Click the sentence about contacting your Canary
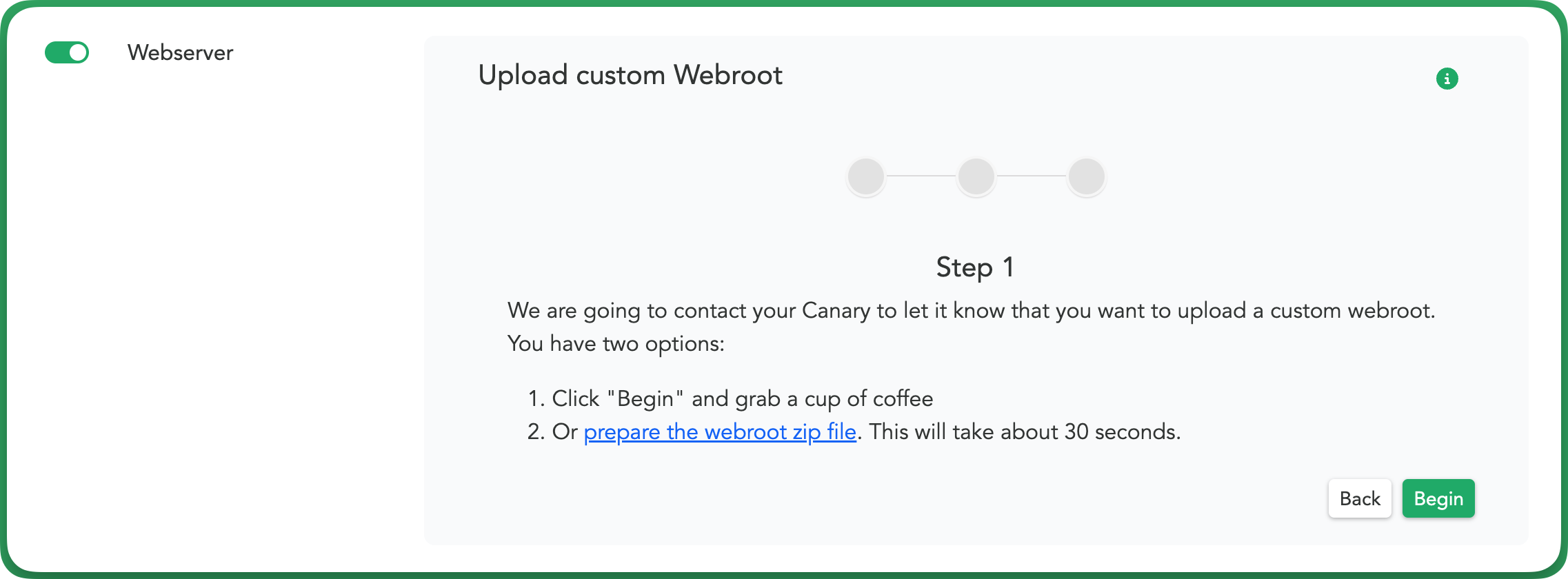This screenshot has width=1568, height=579. [x=971, y=311]
